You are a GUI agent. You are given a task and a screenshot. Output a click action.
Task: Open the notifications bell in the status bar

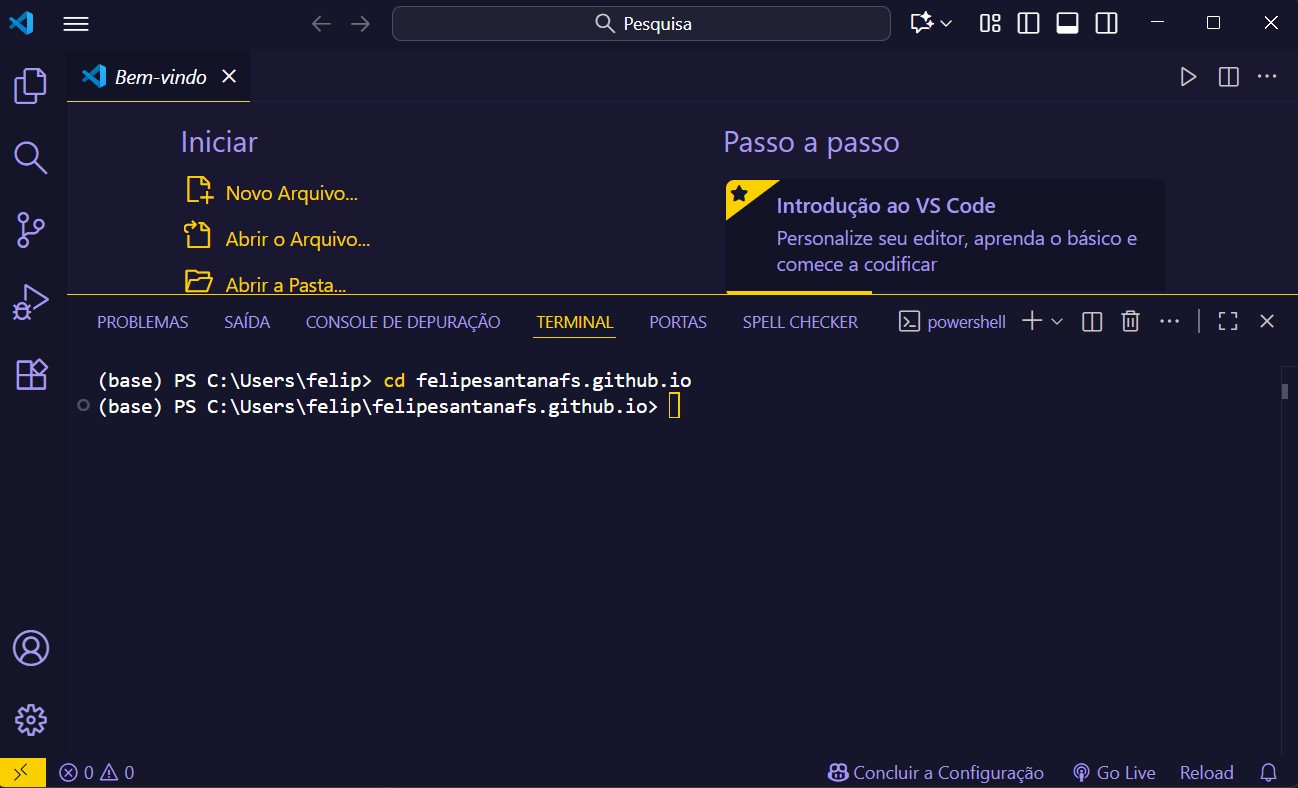pos(1268,772)
